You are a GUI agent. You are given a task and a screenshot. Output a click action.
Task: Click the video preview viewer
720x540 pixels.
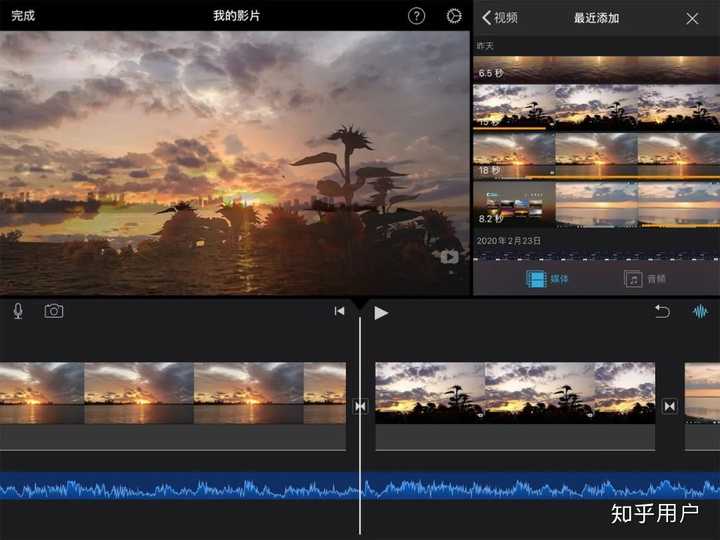click(x=235, y=163)
